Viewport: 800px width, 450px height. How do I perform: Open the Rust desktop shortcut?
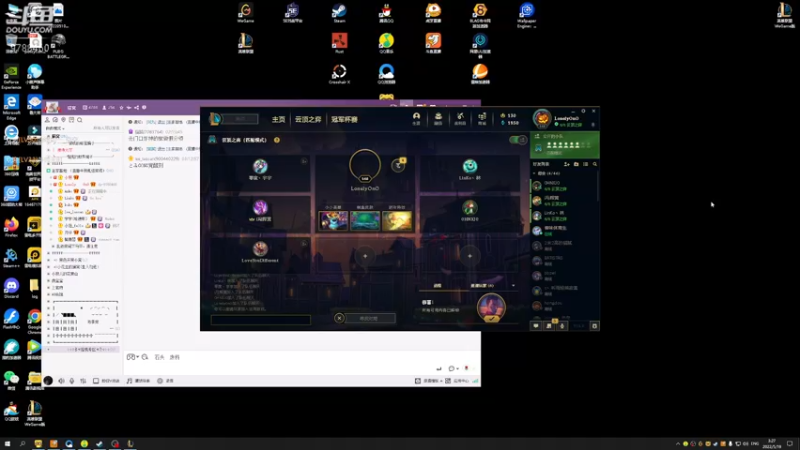(x=339, y=43)
